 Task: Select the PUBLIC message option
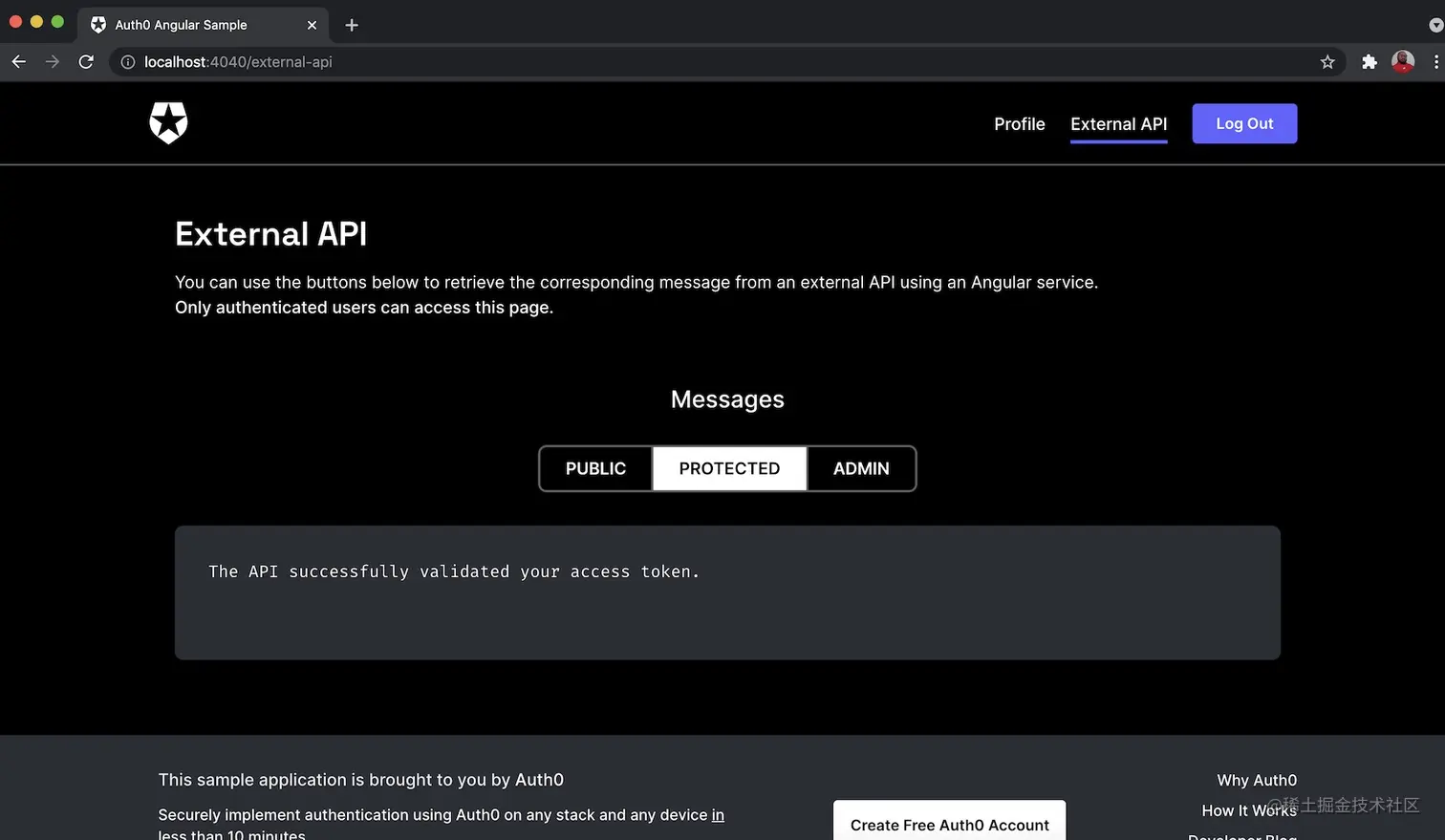click(x=595, y=468)
